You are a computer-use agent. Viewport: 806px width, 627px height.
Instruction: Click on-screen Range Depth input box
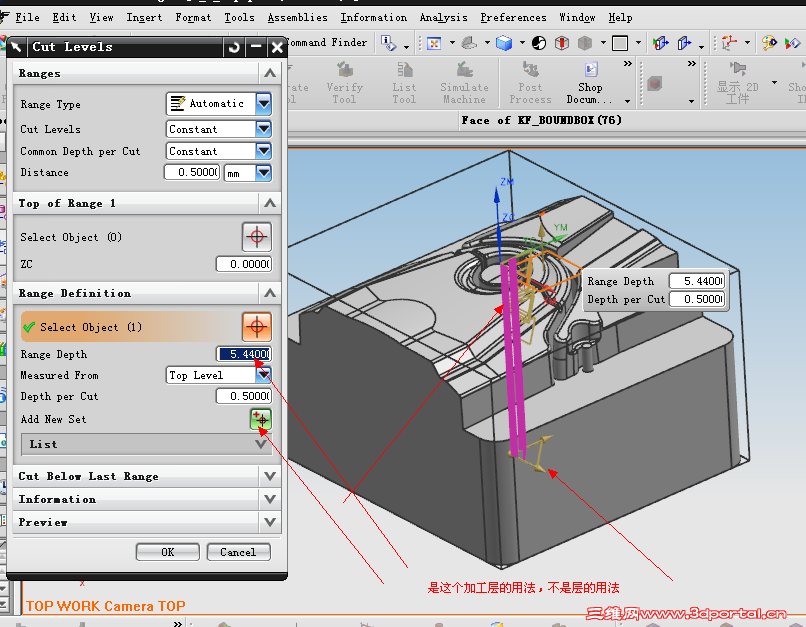coord(697,281)
